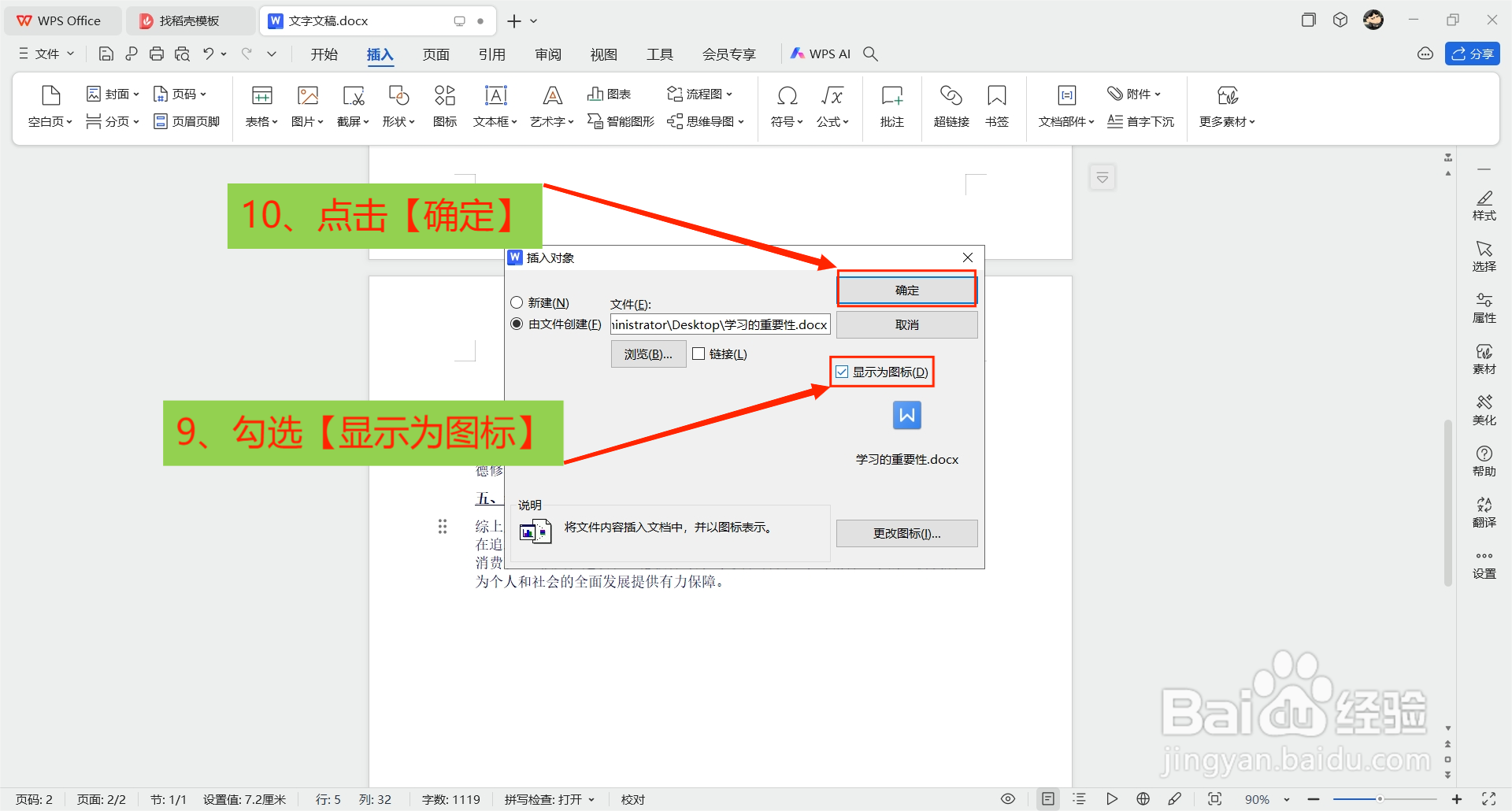The height and width of the screenshot is (811, 1512).
Task: Click the 截屏 screenshot tool
Action: click(353, 106)
